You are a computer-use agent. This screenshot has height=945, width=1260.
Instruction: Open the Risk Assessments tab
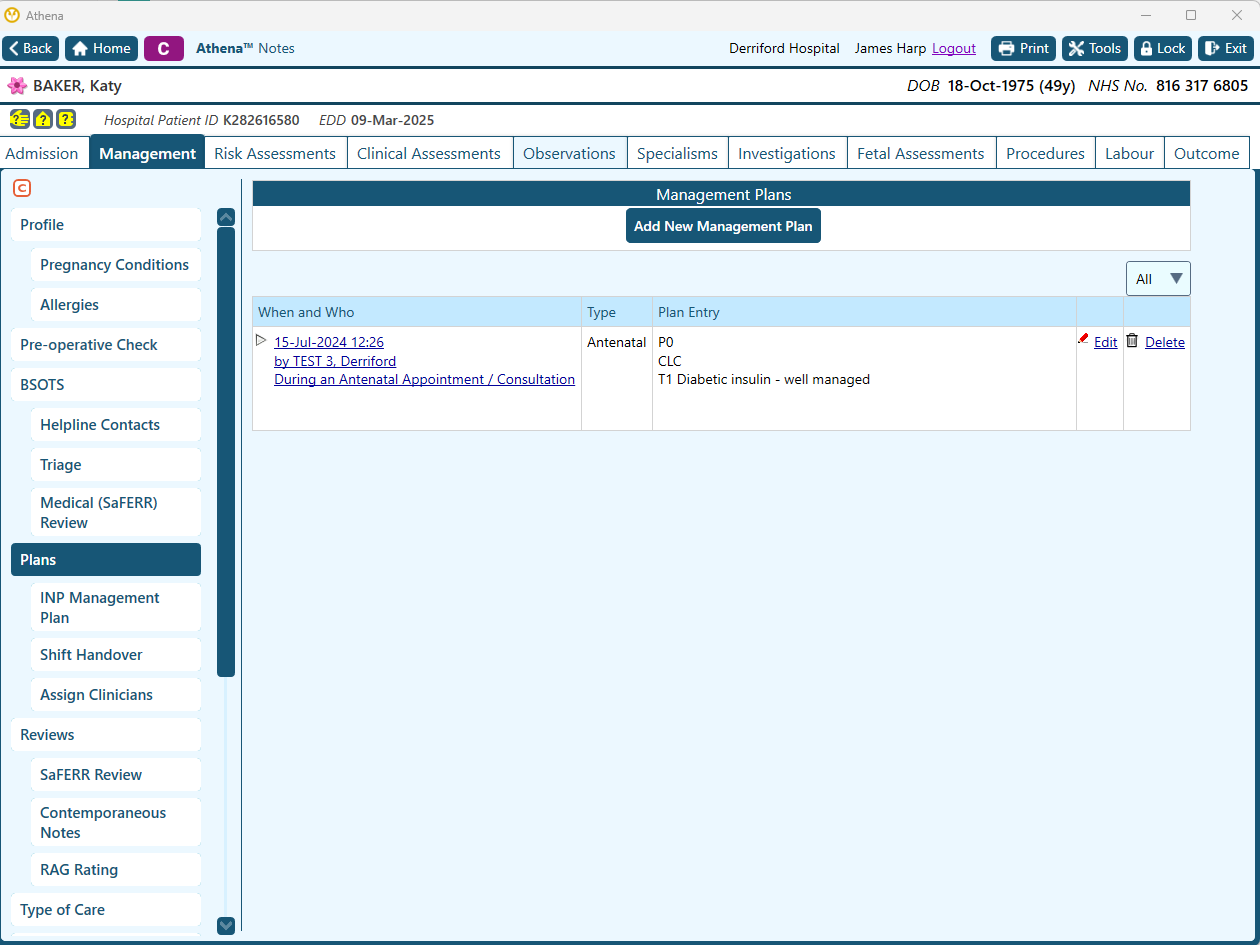[x=275, y=153]
